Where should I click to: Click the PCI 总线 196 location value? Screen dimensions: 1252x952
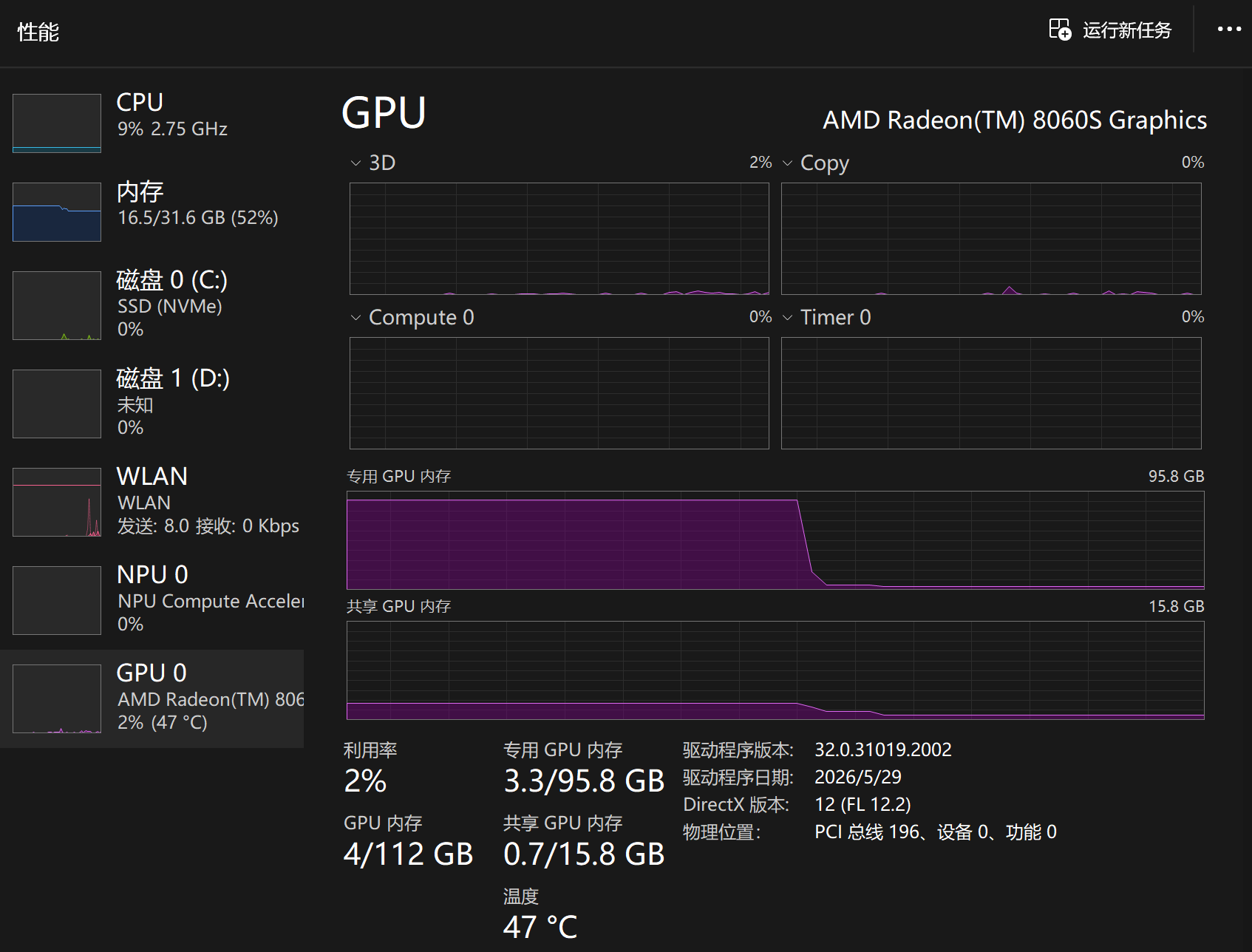coord(936,832)
